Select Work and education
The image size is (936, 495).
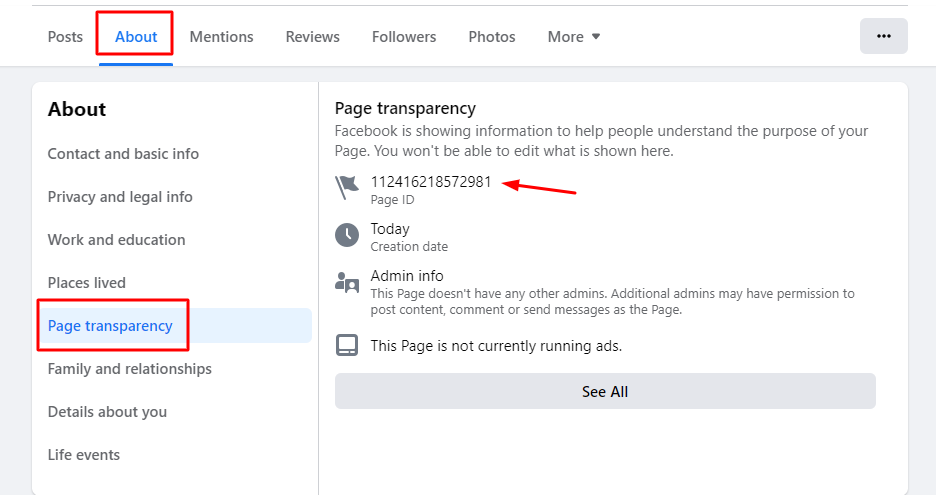tap(116, 240)
